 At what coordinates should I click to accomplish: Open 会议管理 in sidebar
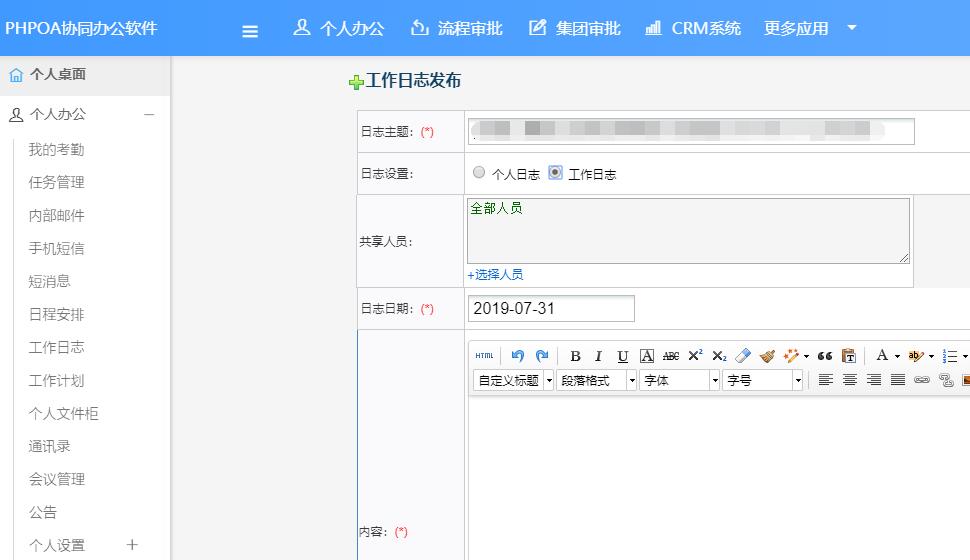[x=56, y=479]
